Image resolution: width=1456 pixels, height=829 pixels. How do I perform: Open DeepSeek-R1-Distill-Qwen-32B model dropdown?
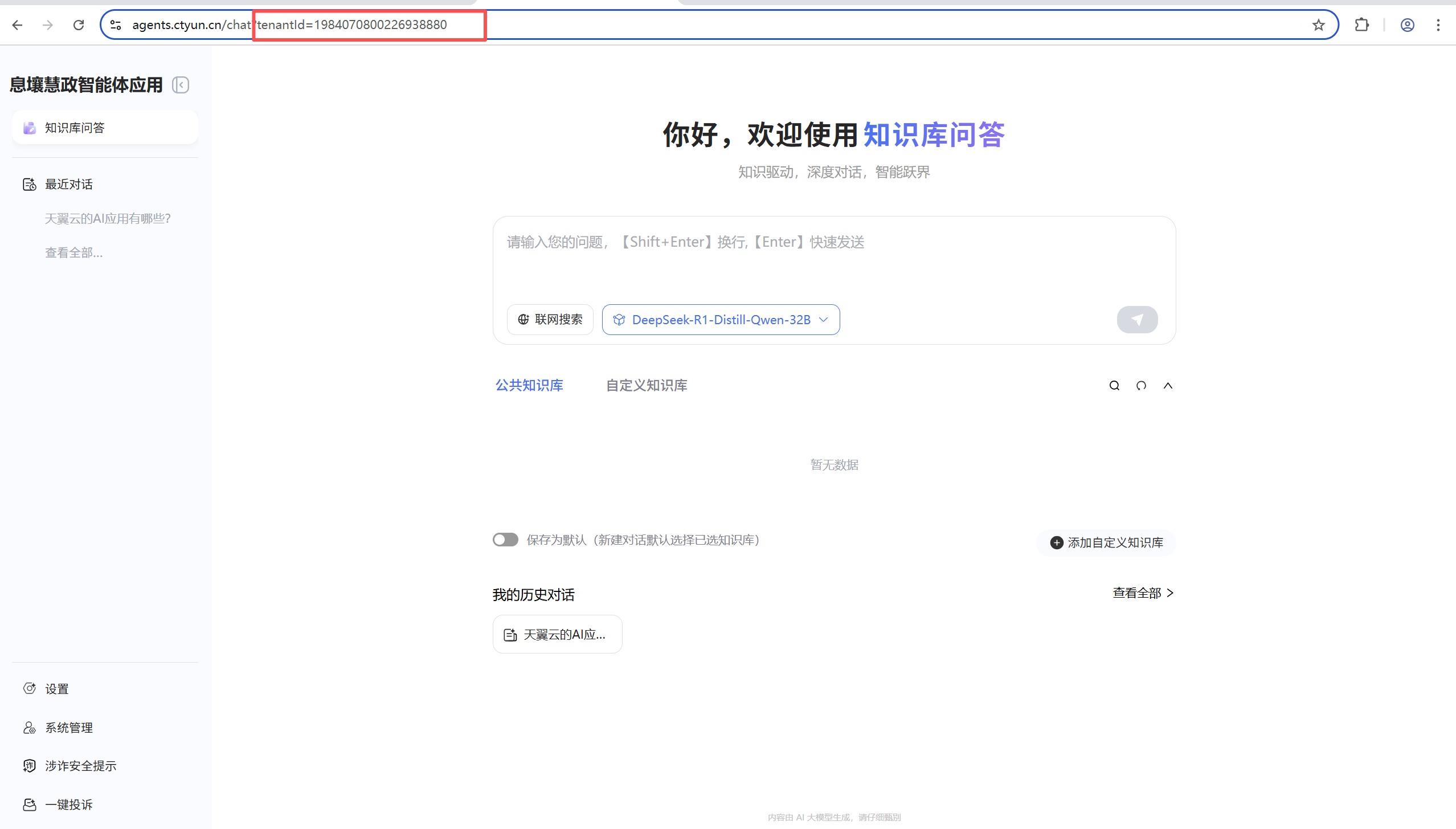pyautogui.click(x=721, y=320)
